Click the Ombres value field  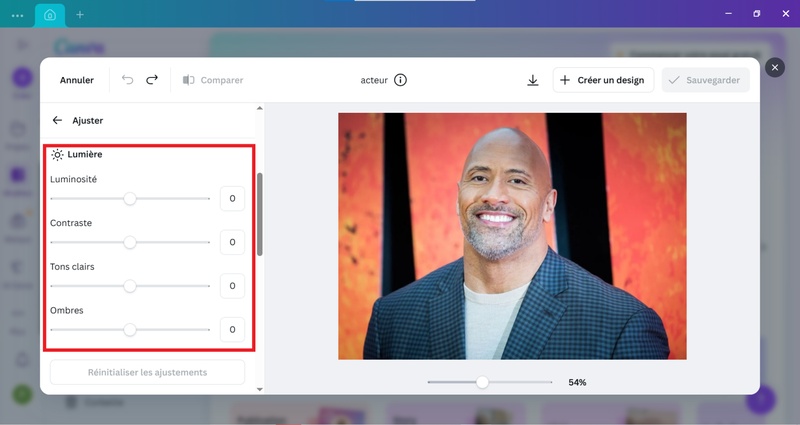tap(232, 329)
